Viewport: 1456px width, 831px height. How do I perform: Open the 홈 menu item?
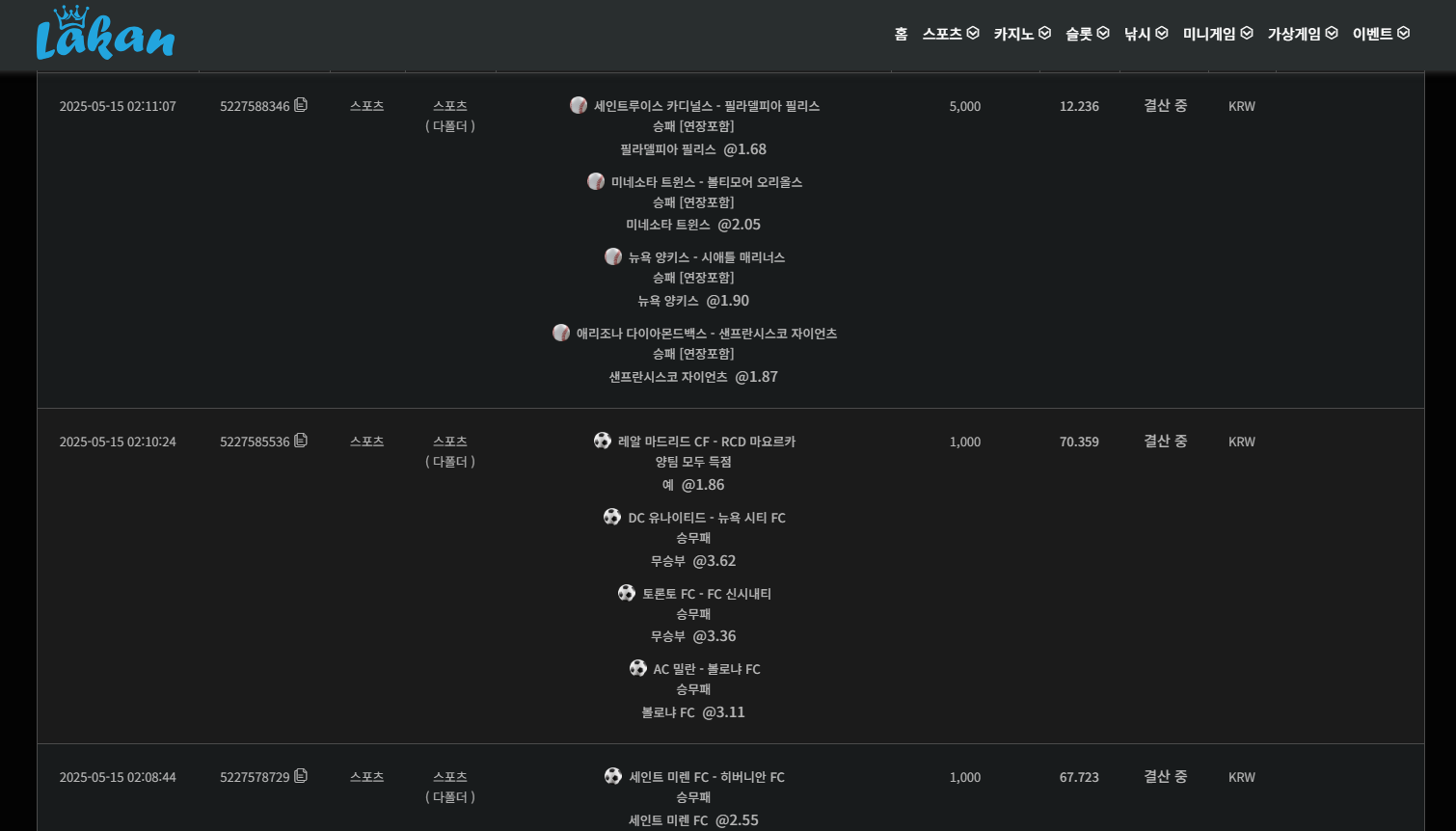coord(901,34)
